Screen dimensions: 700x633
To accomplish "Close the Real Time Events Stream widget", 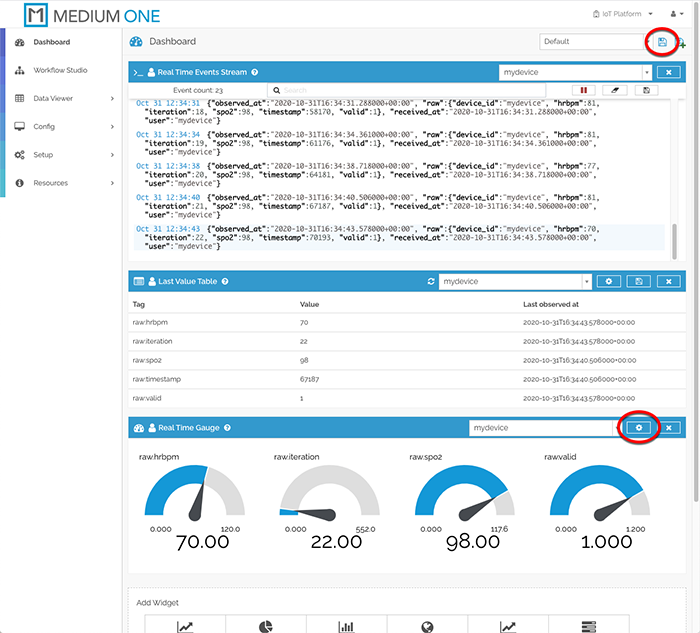I will [x=671, y=73].
